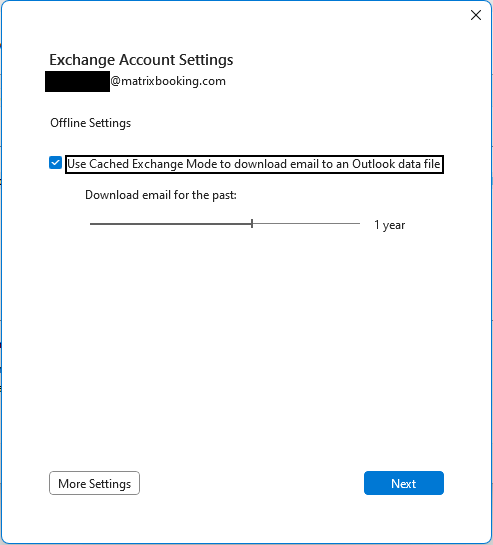Image resolution: width=493 pixels, height=545 pixels.
Task: Uncheck the Cached Exchange Mode checkbox
Action: pos(56,163)
